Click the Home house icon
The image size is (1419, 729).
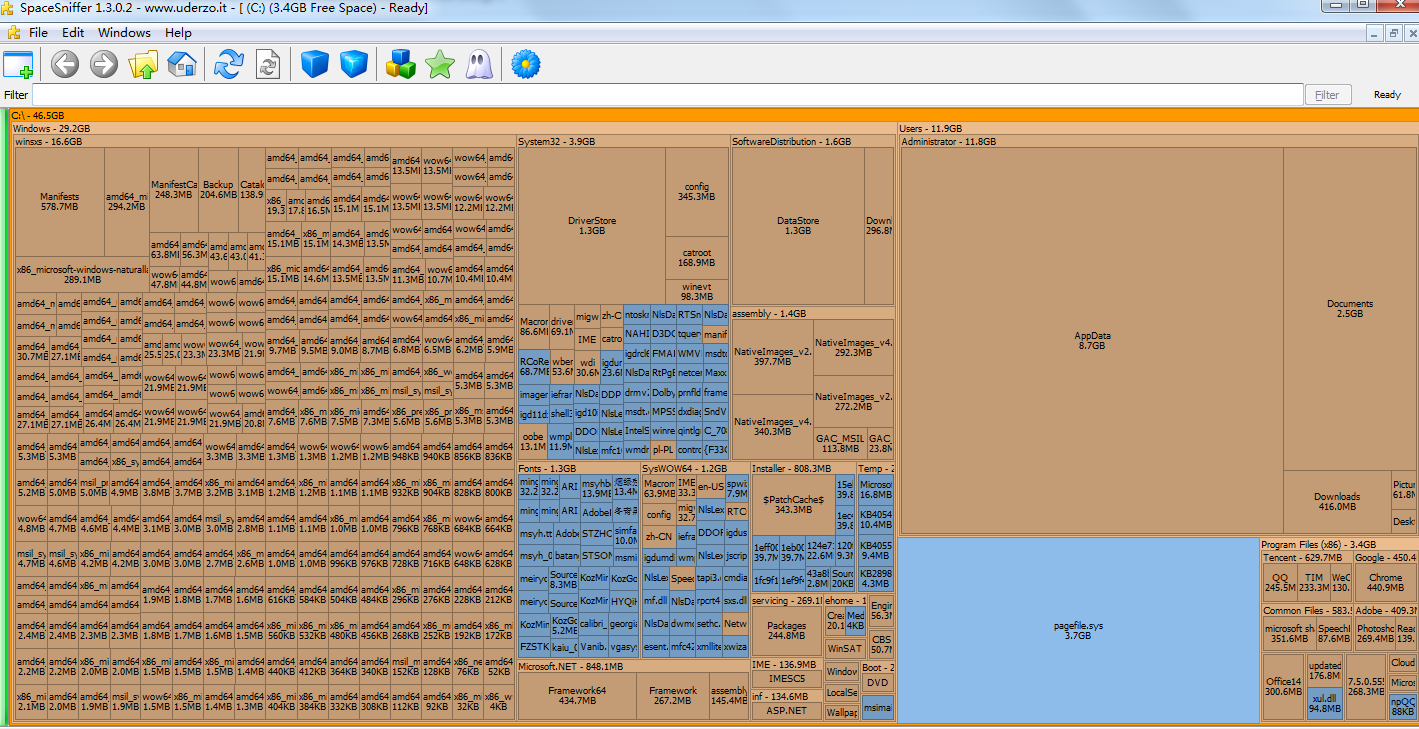click(x=182, y=65)
